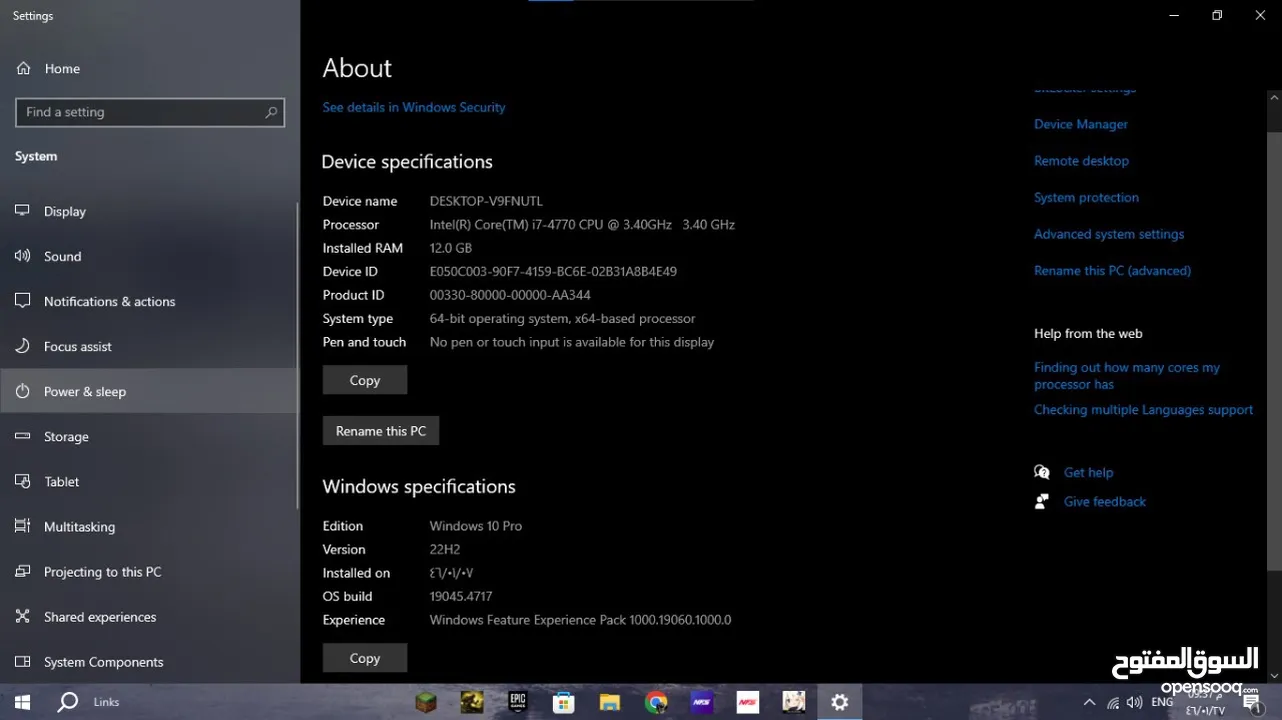This screenshot has height=720, width=1282.
Task: Select Focus assist
Action: (x=150, y=346)
